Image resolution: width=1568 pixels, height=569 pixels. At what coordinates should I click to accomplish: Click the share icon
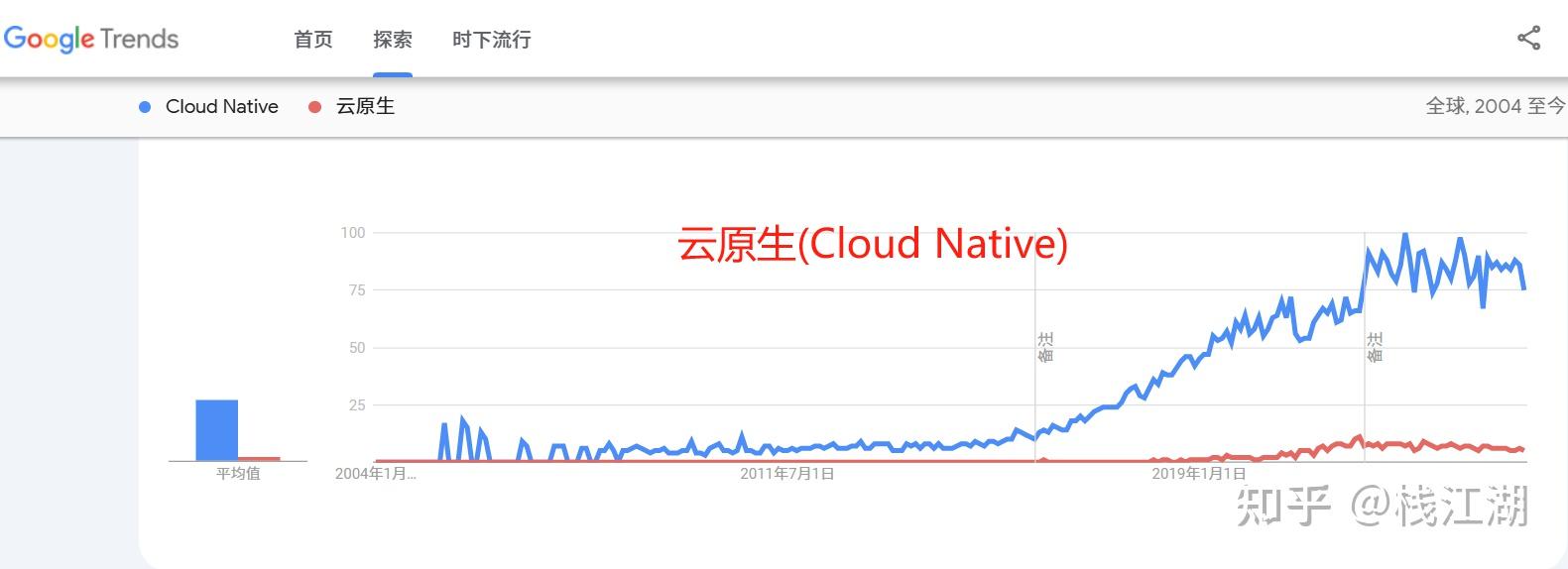coord(1528,39)
